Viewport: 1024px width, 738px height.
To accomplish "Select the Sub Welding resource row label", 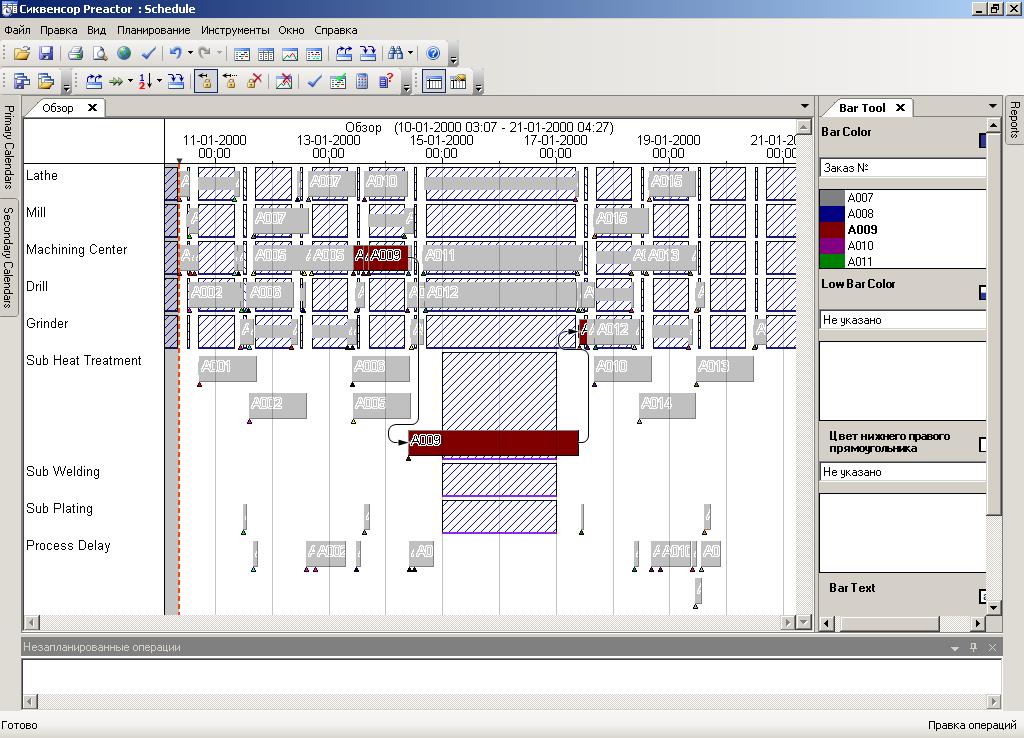I will (x=63, y=472).
